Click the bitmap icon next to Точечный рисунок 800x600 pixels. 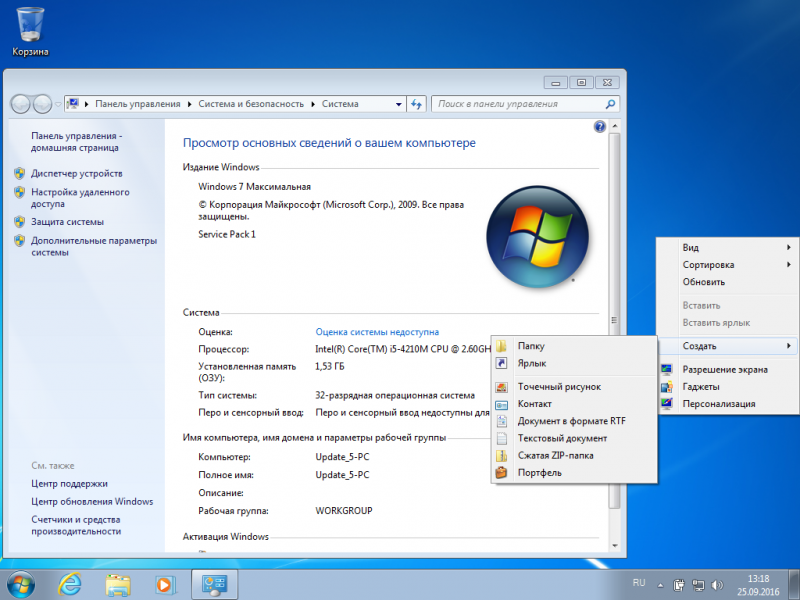pos(502,387)
